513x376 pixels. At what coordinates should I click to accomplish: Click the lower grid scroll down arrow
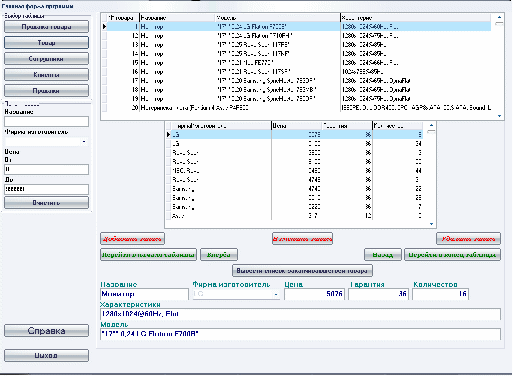[x=431, y=224]
